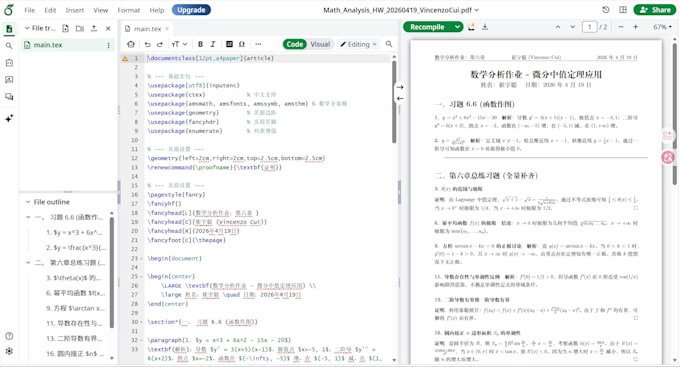The image size is (680, 367).
Task: Collapse the File tree section chevron
Action: point(27,28)
